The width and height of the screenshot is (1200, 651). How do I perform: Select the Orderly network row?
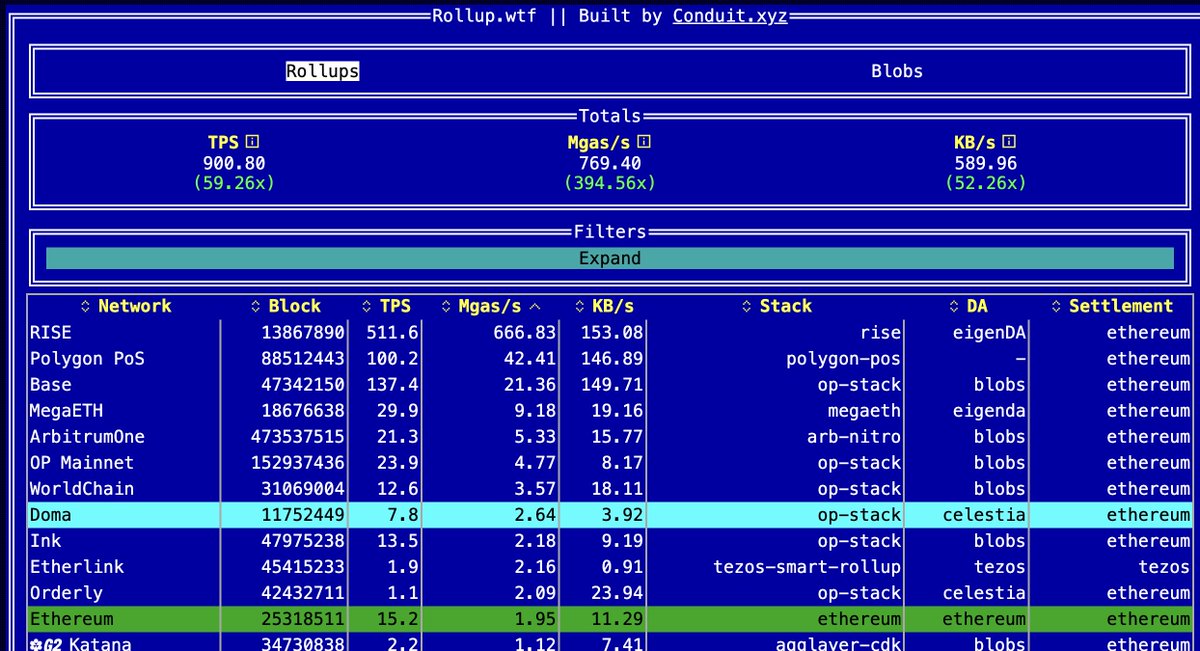tap(610, 593)
